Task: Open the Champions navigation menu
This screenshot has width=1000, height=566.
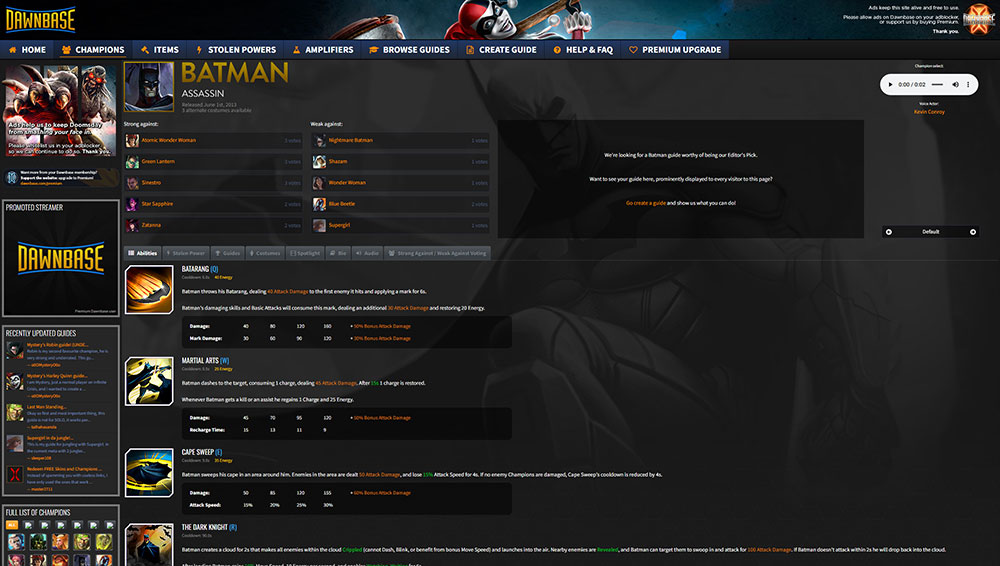Action: pos(93,50)
